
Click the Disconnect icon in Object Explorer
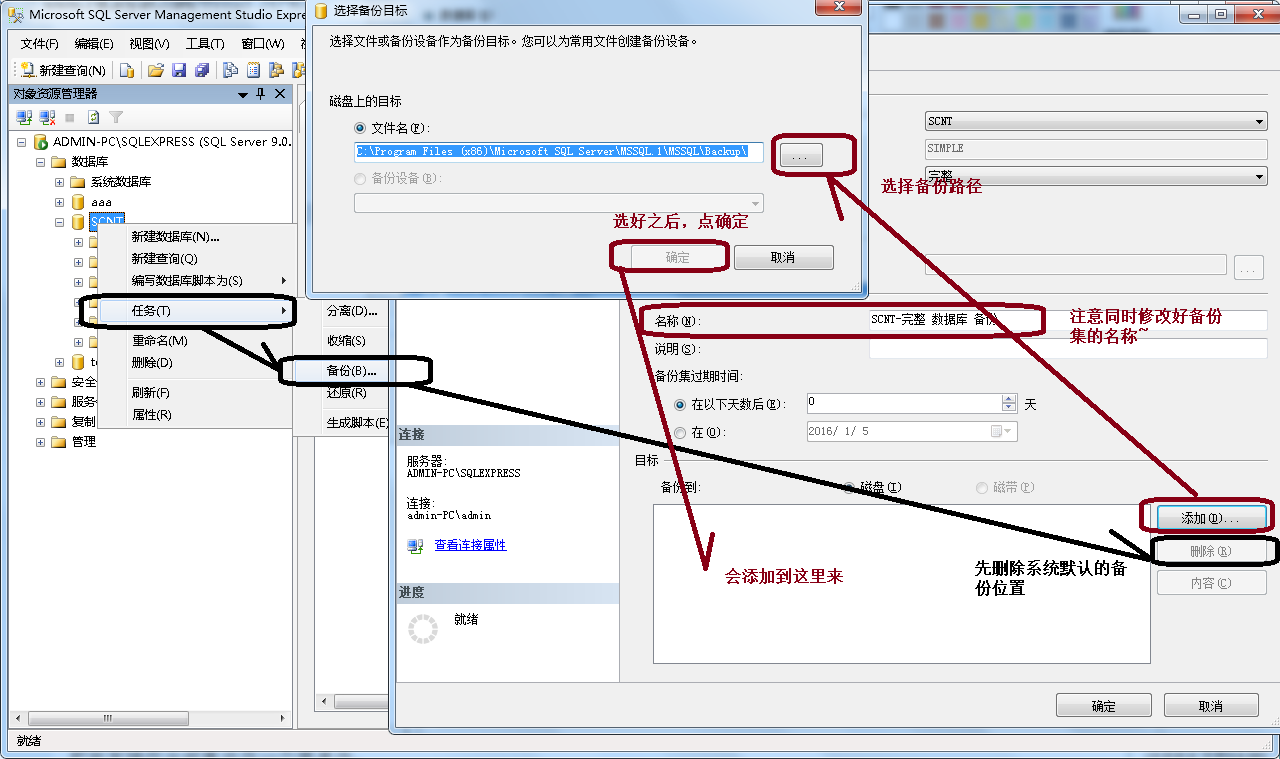pos(48,118)
